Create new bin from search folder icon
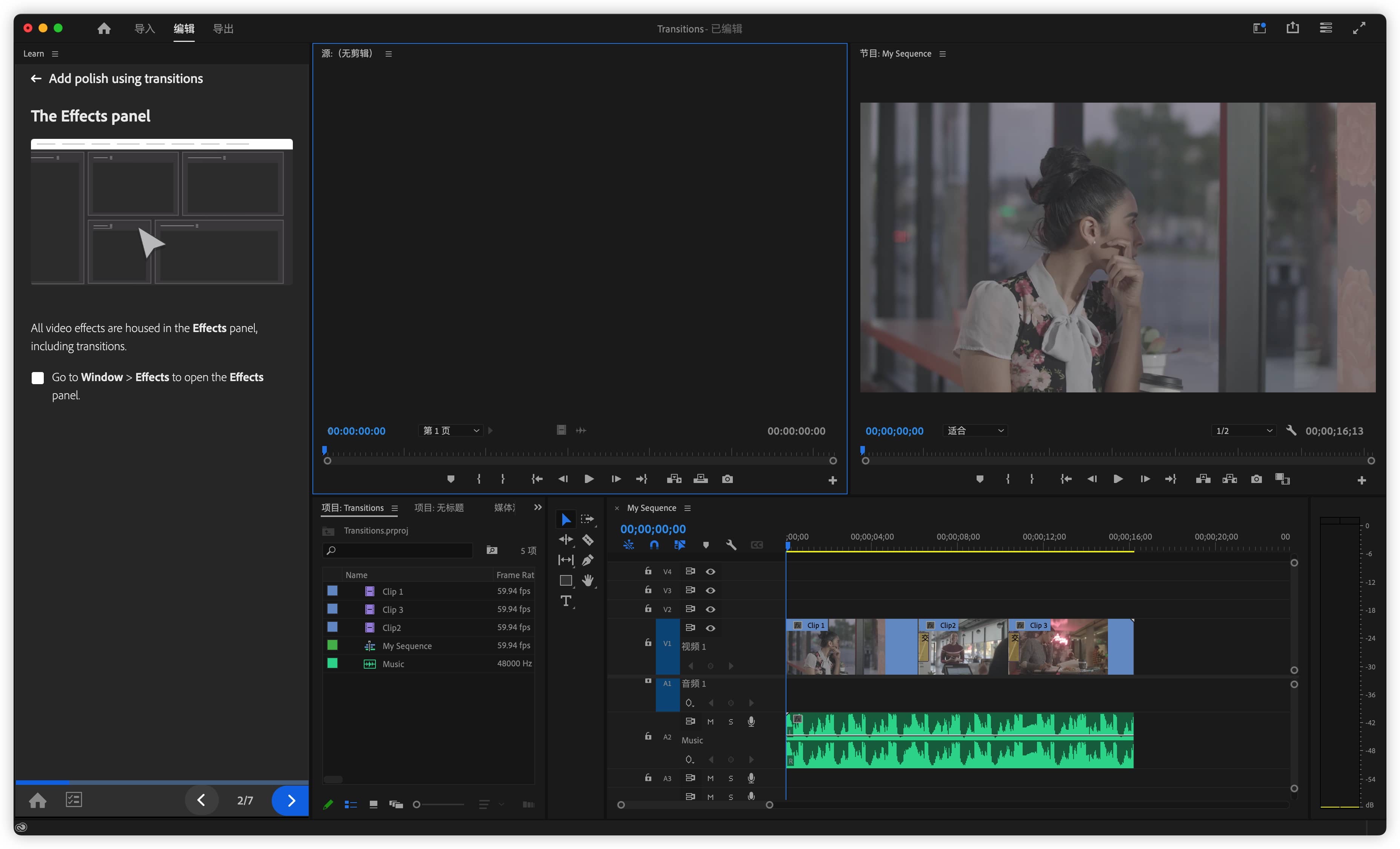1400x849 pixels. click(x=492, y=550)
